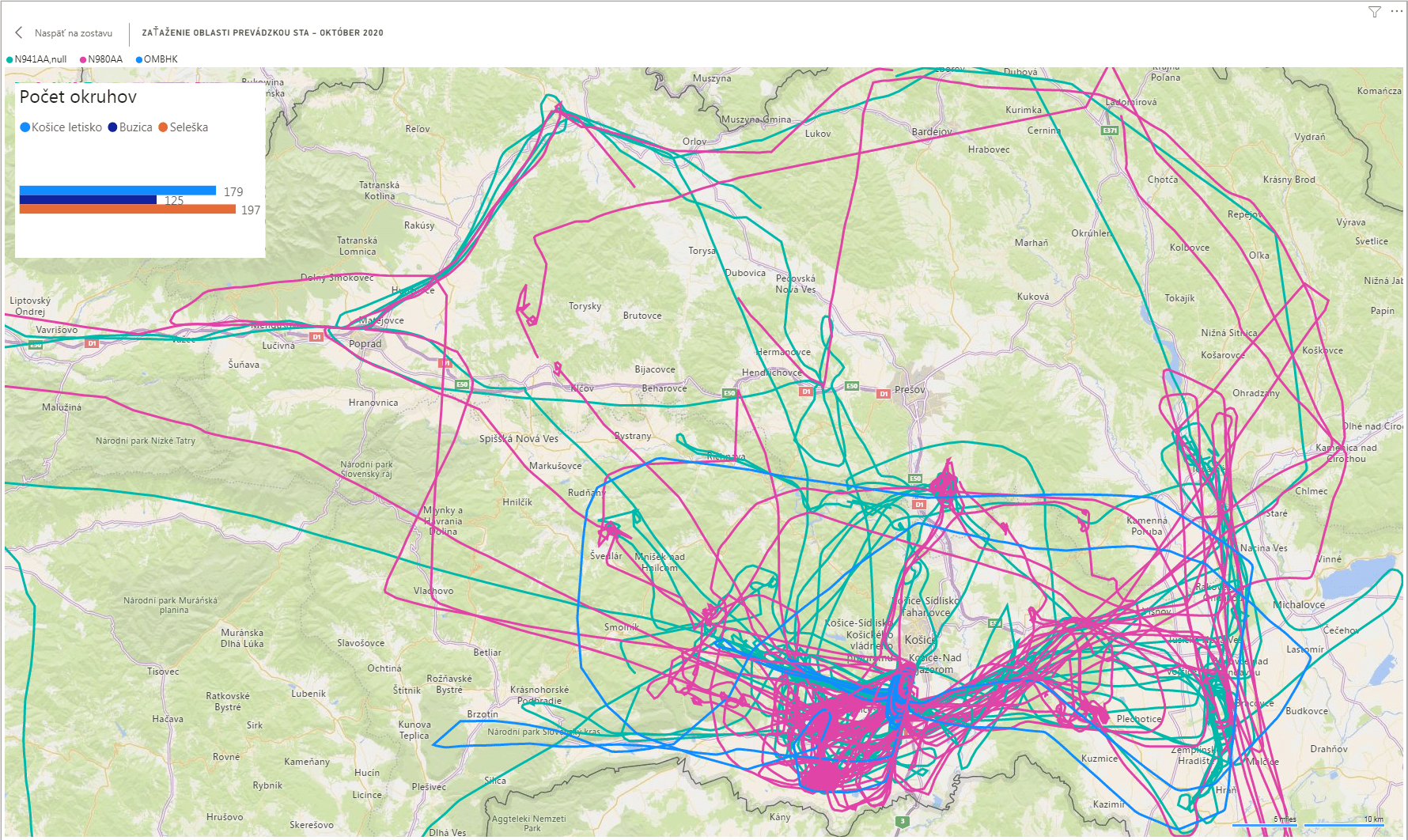Click the green route 3 marker icon
The image size is (1408, 840).
click(902, 822)
